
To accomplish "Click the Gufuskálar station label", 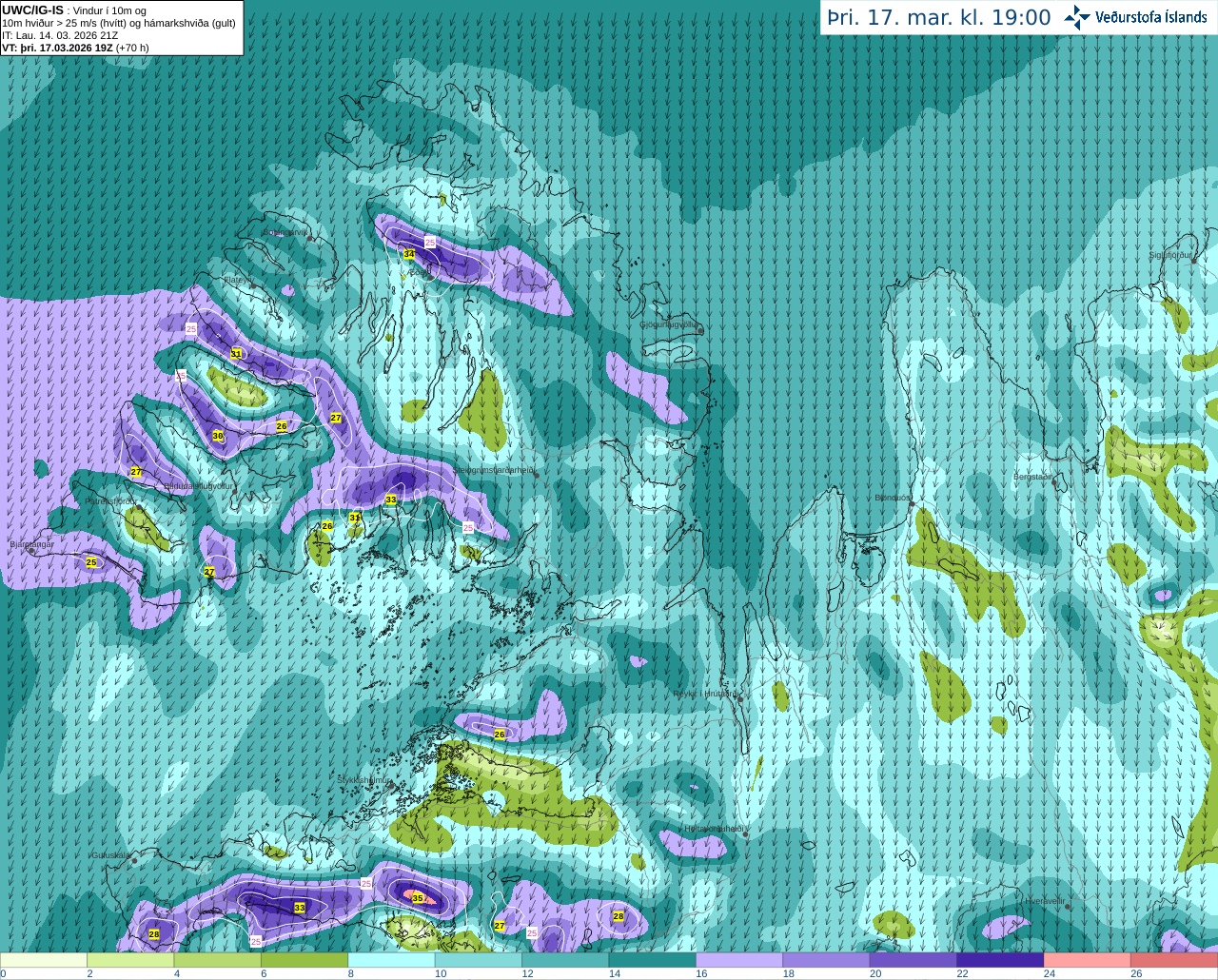I will (x=110, y=855).
